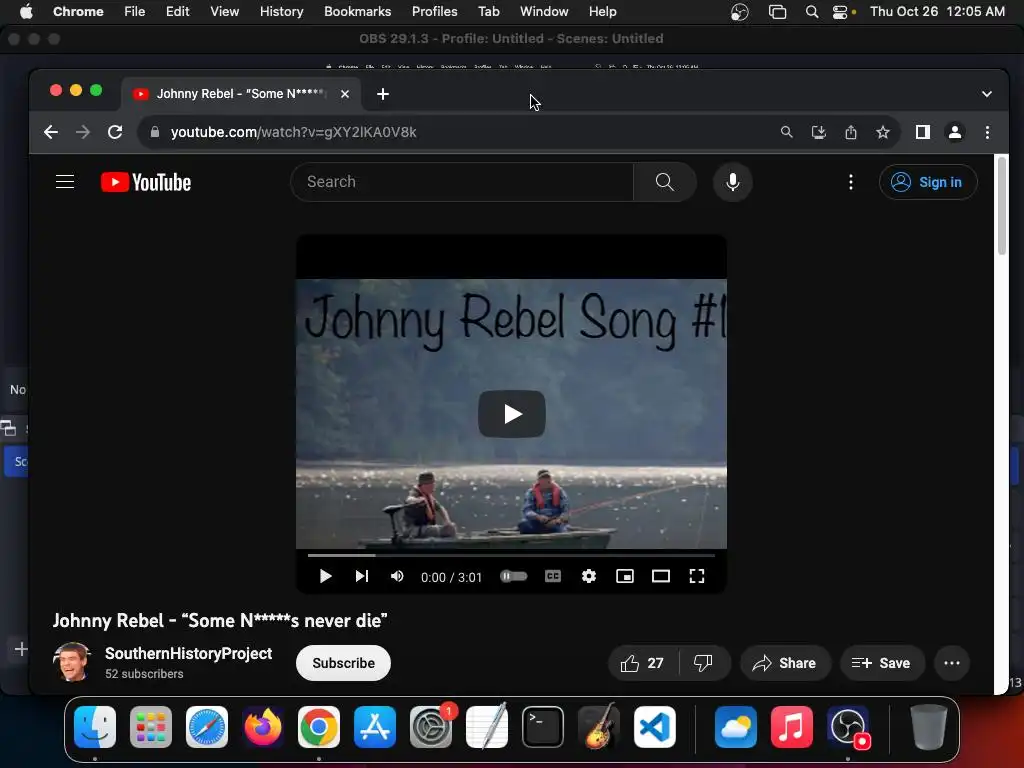Open YouTube settings three-dot menu
The width and height of the screenshot is (1024, 768).
pos(850,182)
